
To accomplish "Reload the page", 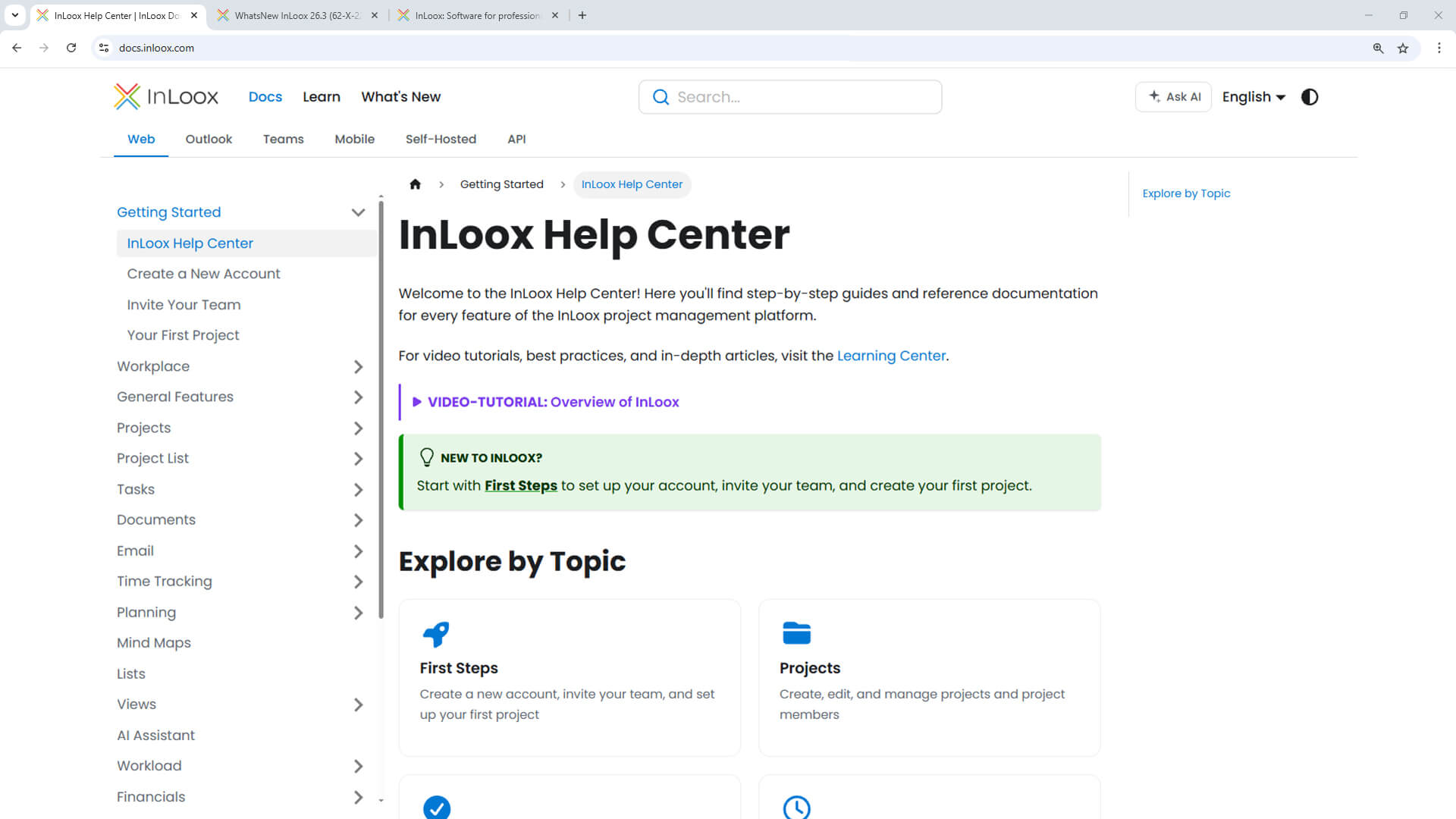I will pos(71,48).
